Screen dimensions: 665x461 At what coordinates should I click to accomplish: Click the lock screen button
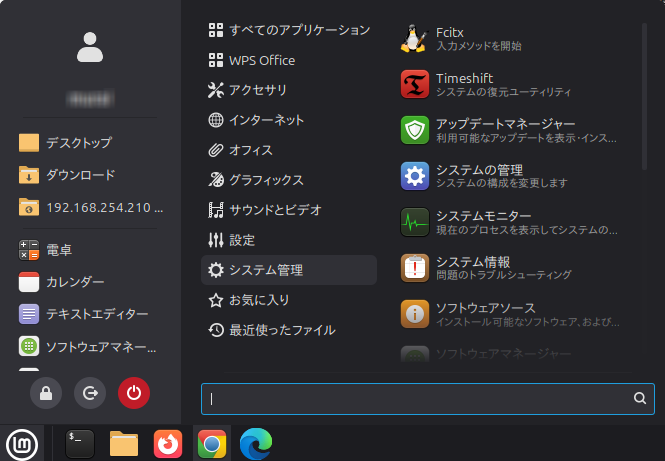pyautogui.click(x=46, y=393)
